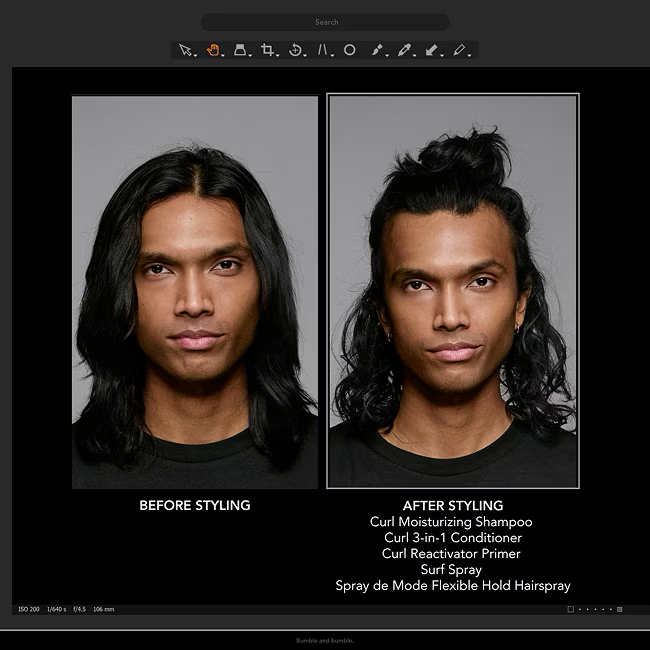Click the Curl 3-in-1 Conditioner text
Image resolution: width=650 pixels, height=650 pixels.
[453, 538]
